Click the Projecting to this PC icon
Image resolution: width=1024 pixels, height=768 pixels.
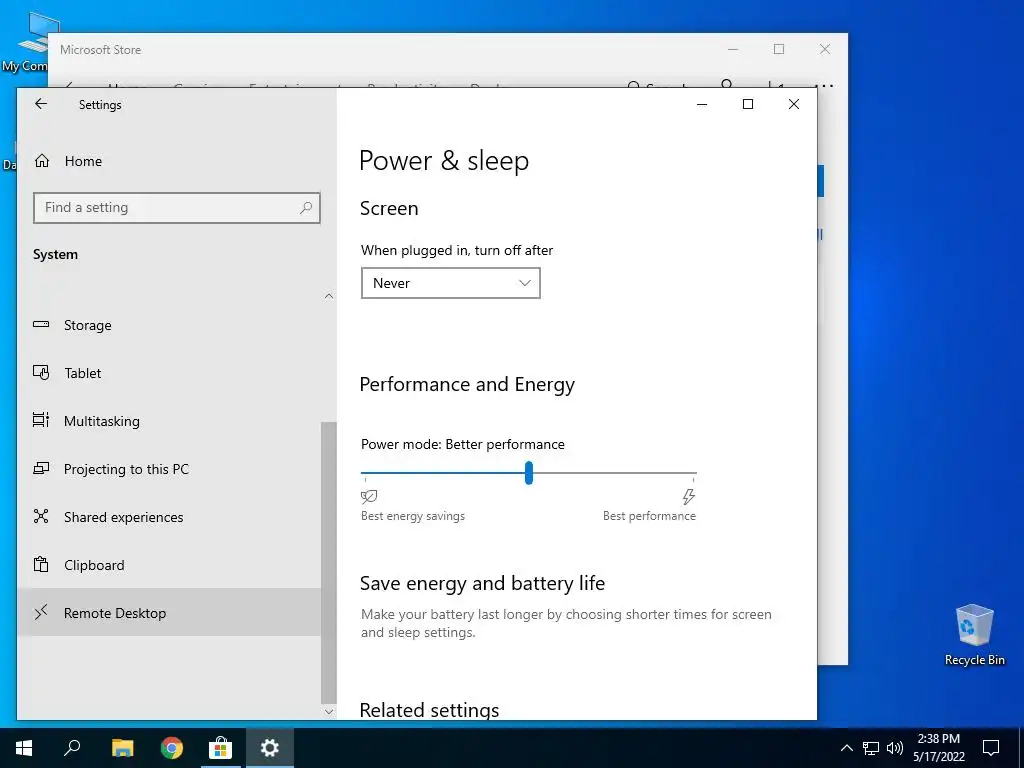click(x=41, y=468)
